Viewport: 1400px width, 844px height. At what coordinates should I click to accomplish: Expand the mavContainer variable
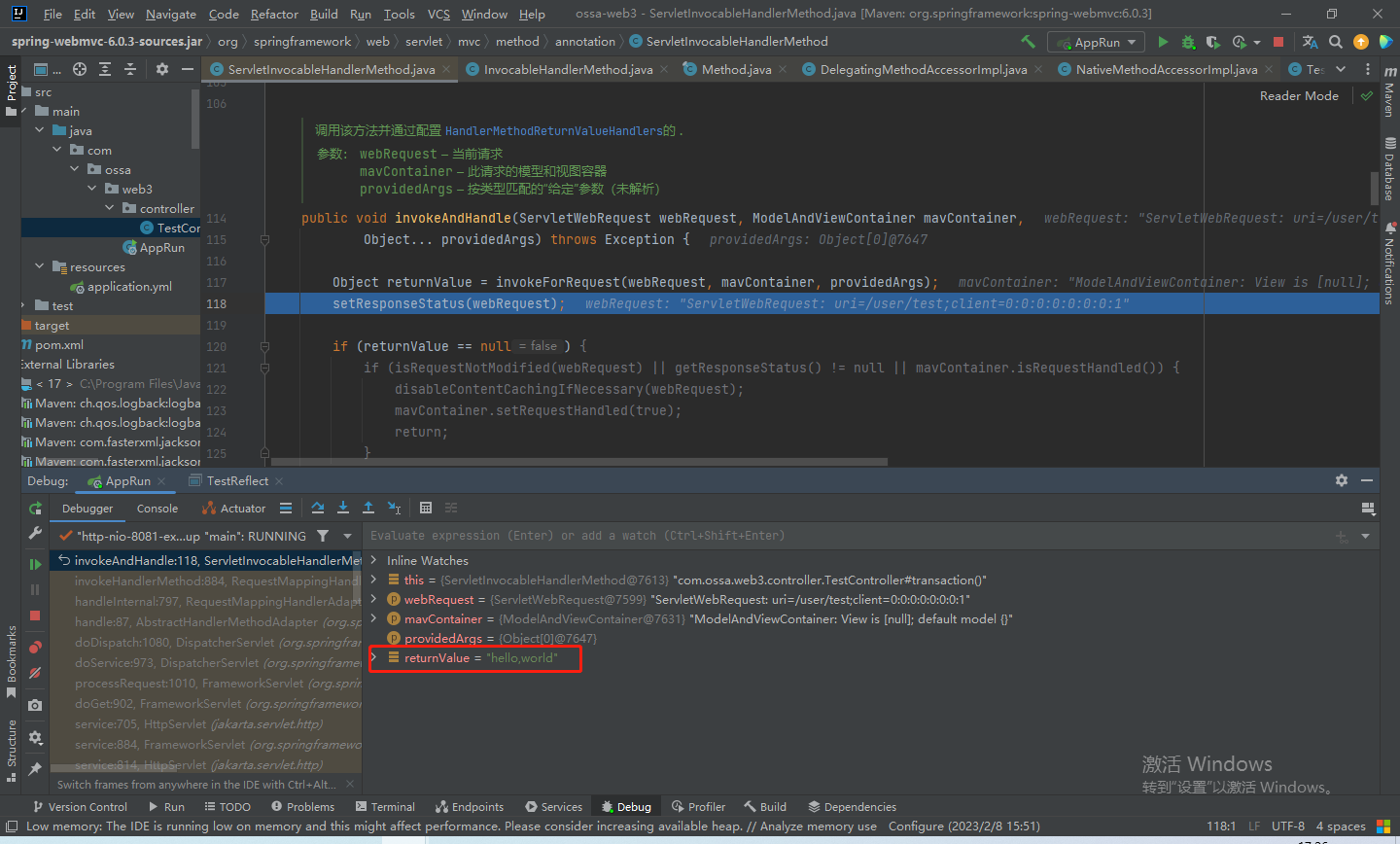(374, 618)
